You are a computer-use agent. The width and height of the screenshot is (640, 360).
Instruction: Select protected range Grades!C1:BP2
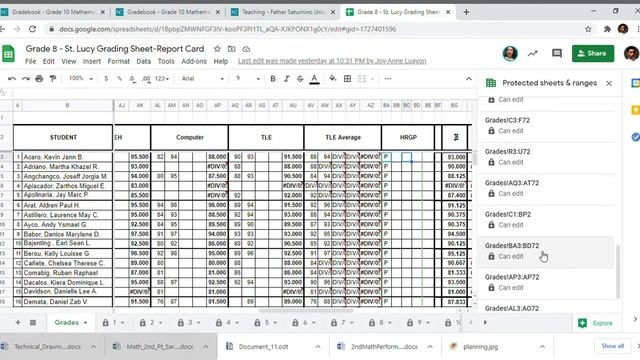click(x=546, y=220)
